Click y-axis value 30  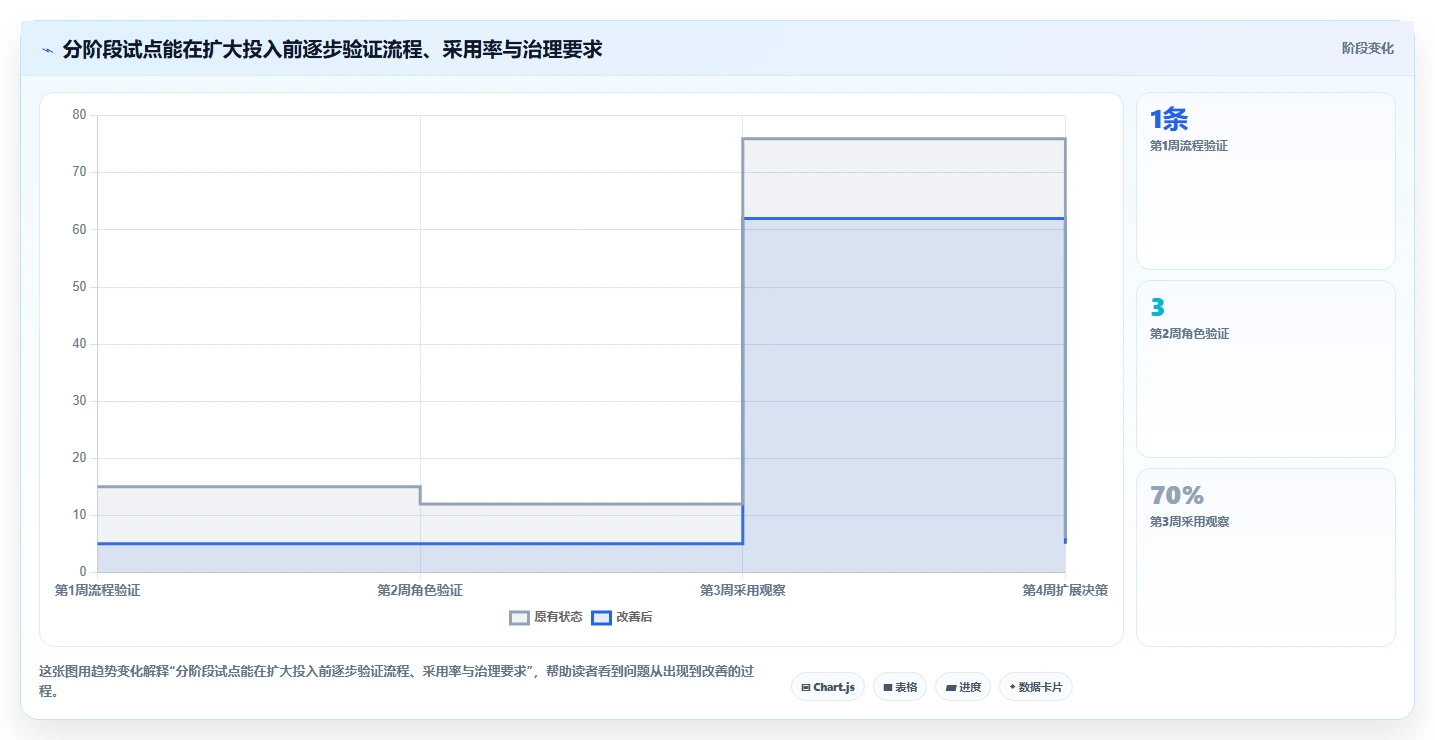click(x=80, y=400)
